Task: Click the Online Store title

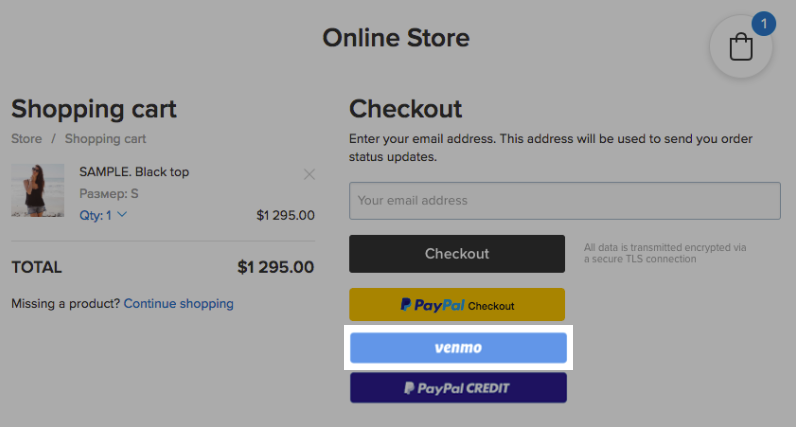Action: click(396, 38)
